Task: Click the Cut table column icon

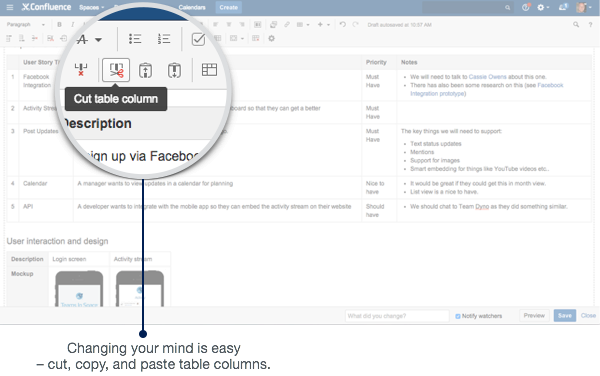Action: click(x=116, y=70)
